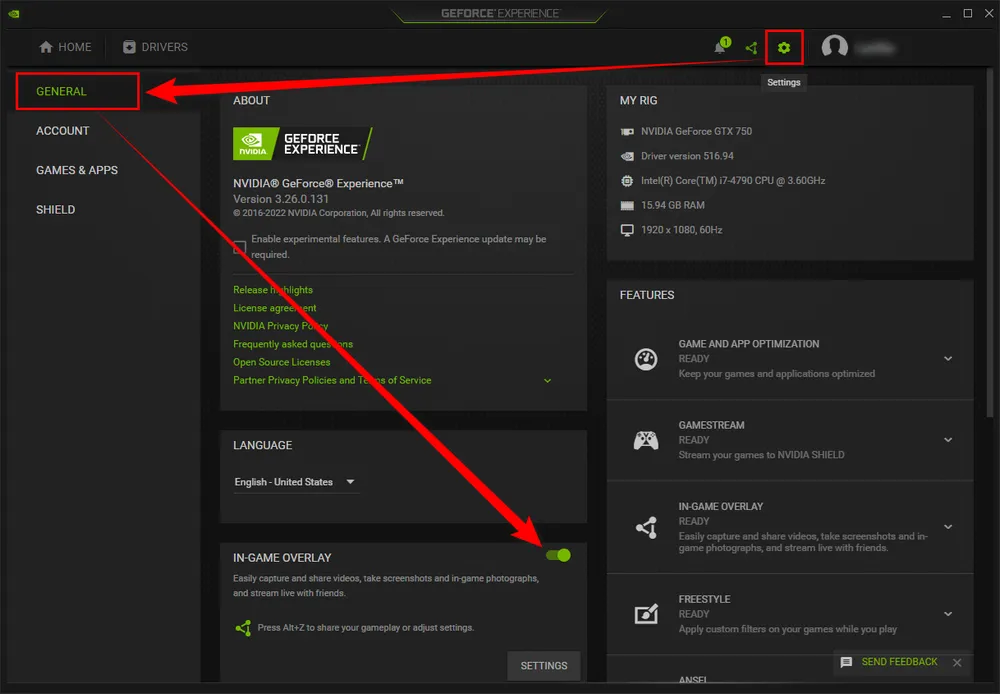Open Partner Privacy Policies and Terms link

click(332, 380)
